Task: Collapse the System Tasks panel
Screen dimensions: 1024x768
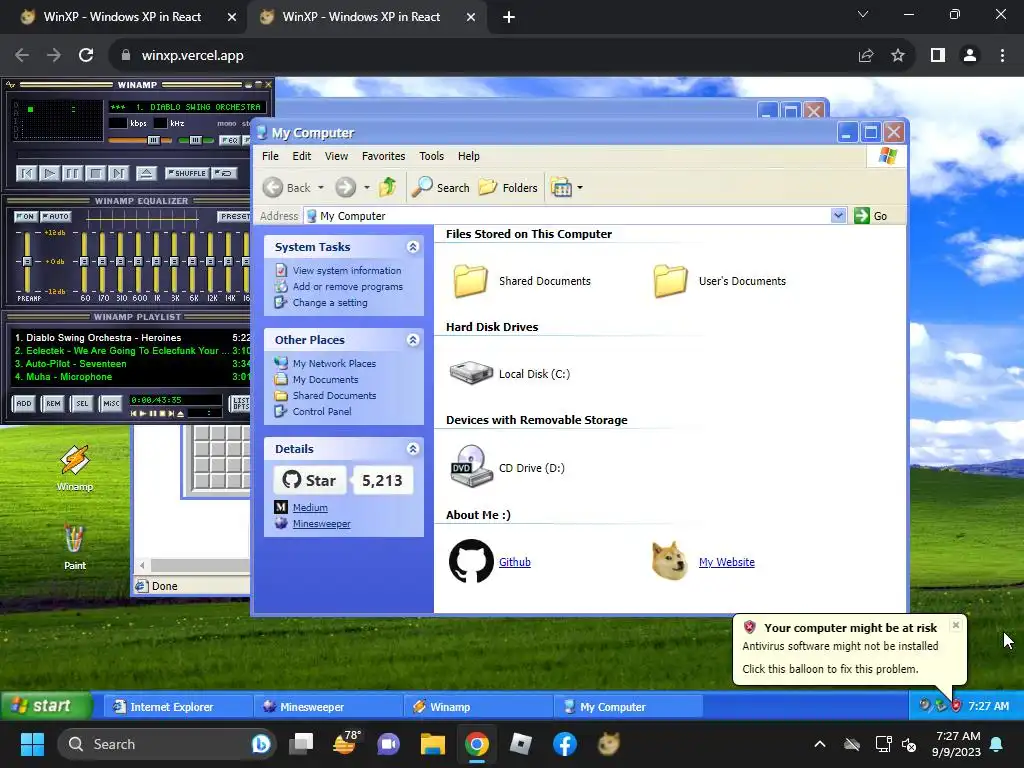Action: (x=413, y=247)
